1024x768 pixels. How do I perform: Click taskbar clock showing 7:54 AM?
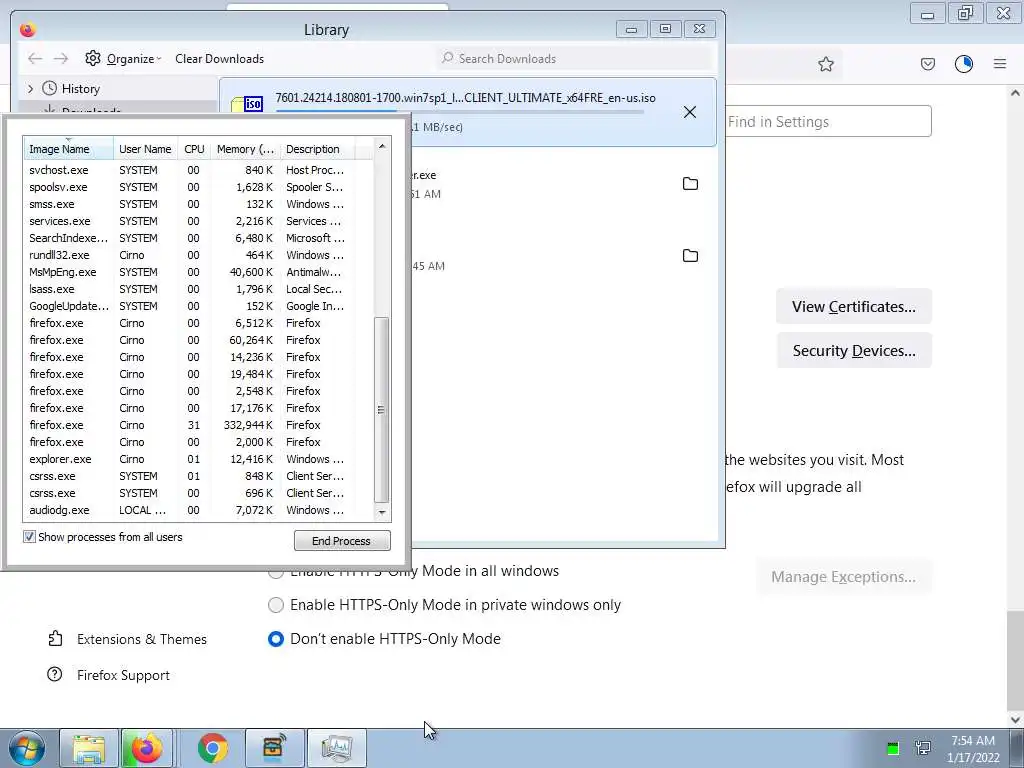[973, 749]
